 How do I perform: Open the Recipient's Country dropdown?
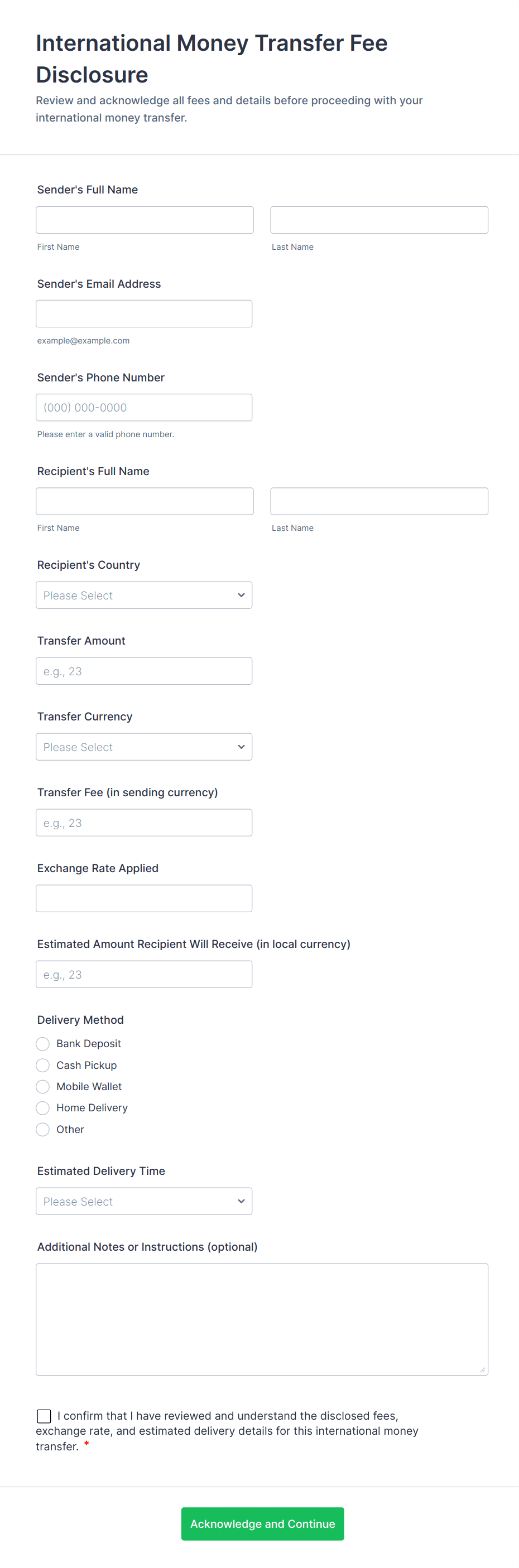pyautogui.click(x=144, y=595)
